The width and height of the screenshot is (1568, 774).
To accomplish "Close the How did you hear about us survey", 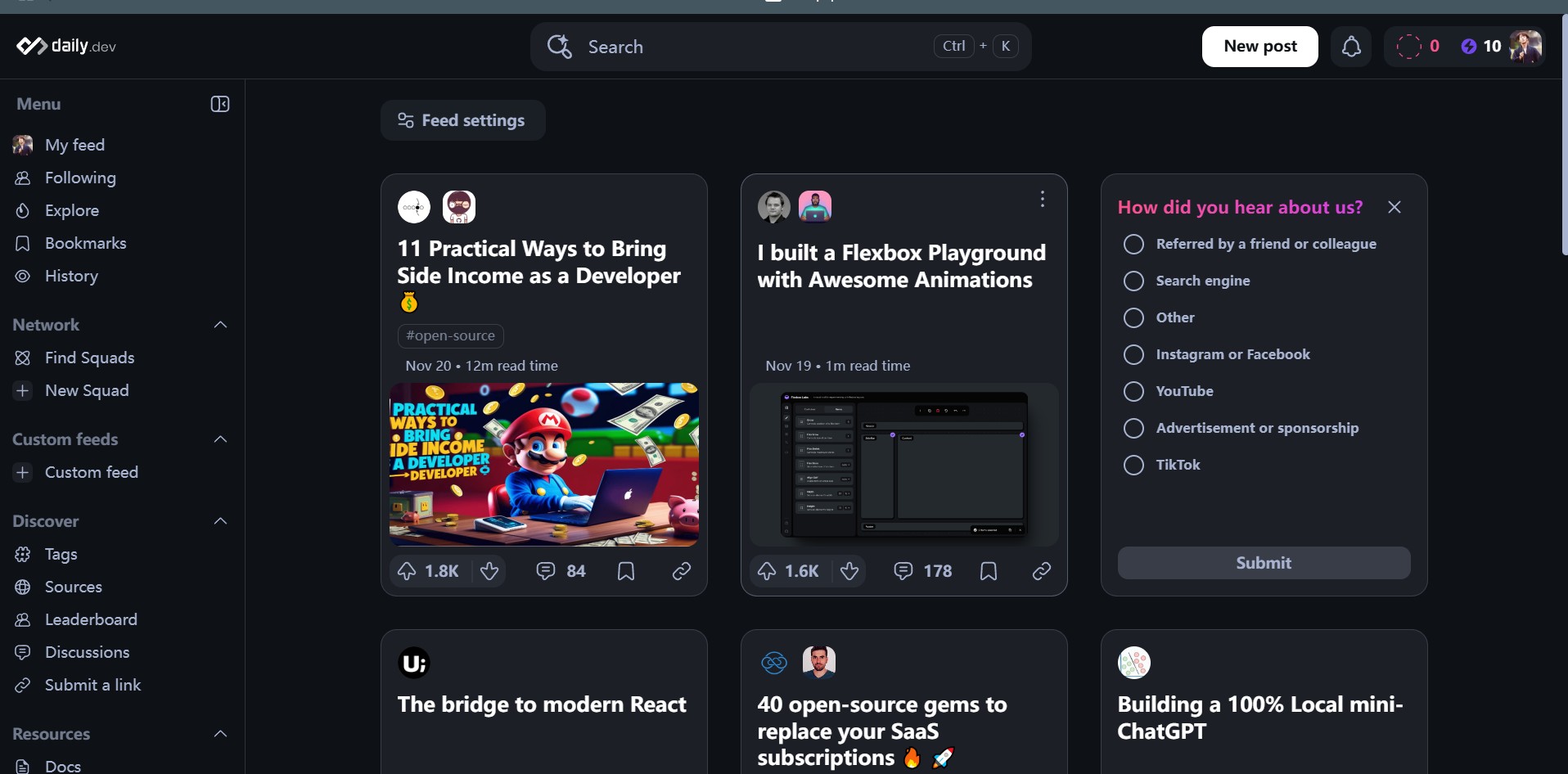I will click(x=1395, y=207).
